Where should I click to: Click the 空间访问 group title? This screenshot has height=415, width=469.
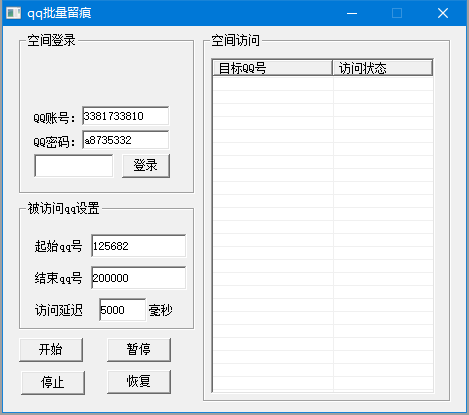(235, 40)
